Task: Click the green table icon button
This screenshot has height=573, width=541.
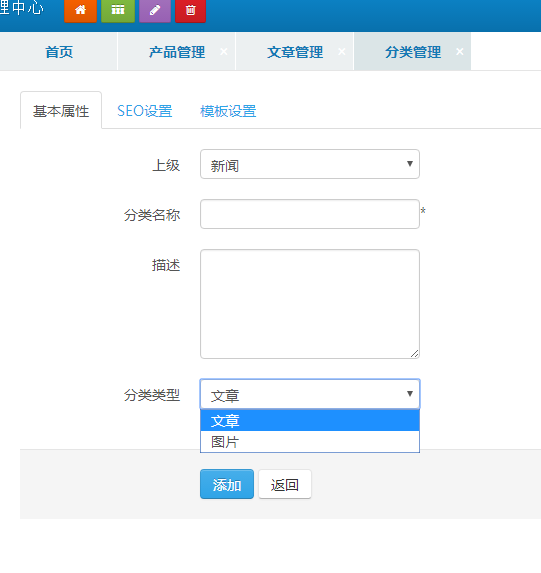Action: pos(118,10)
